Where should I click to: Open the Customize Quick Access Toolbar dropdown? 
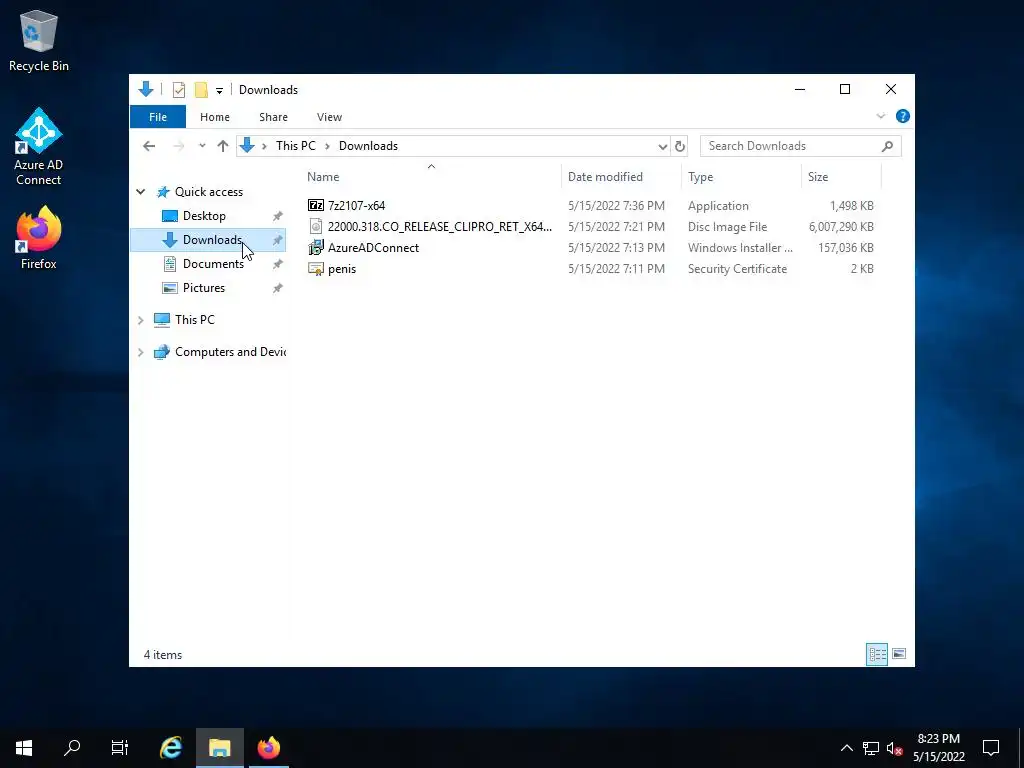coord(219,90)
